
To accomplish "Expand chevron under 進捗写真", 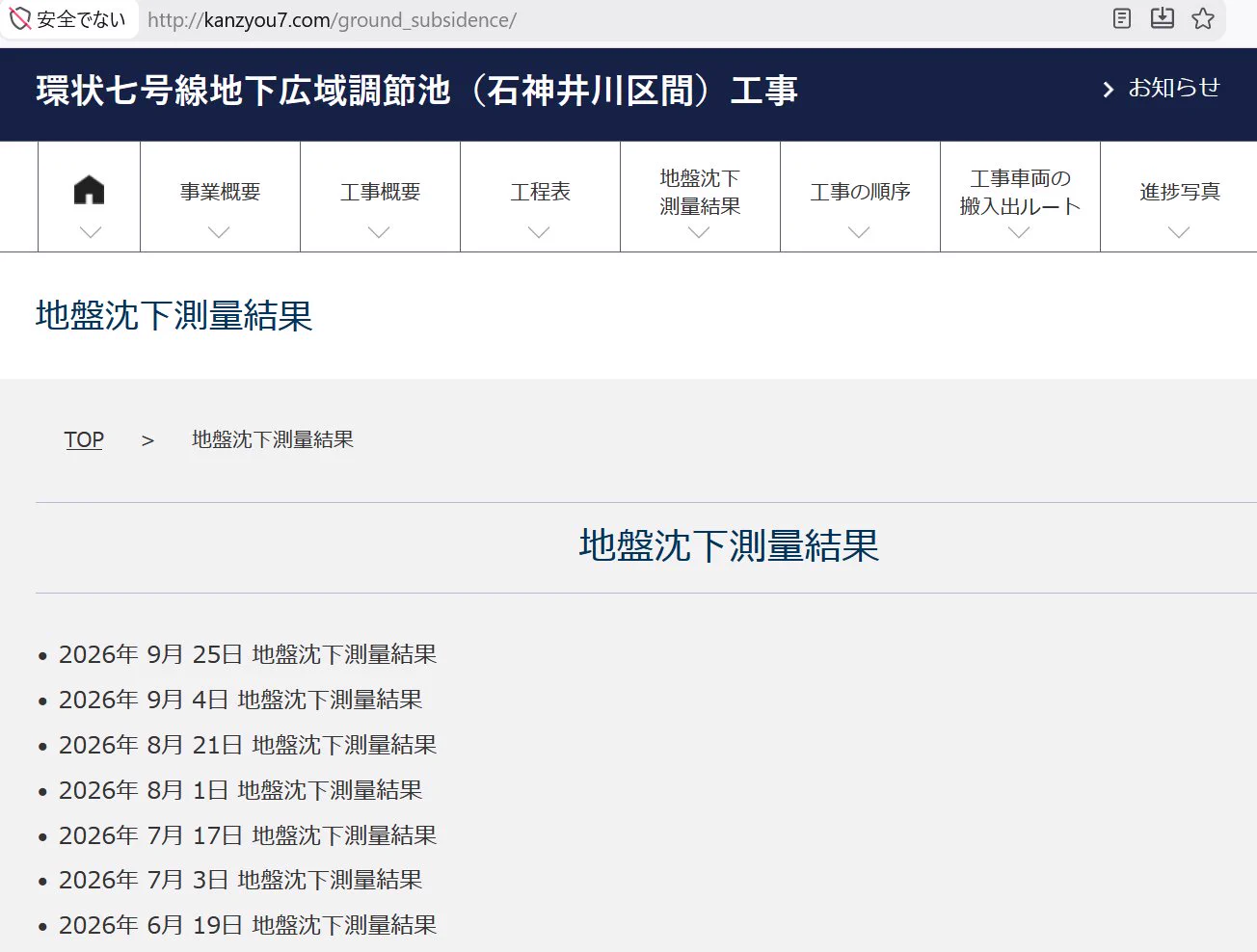I will pos(1179,232).
